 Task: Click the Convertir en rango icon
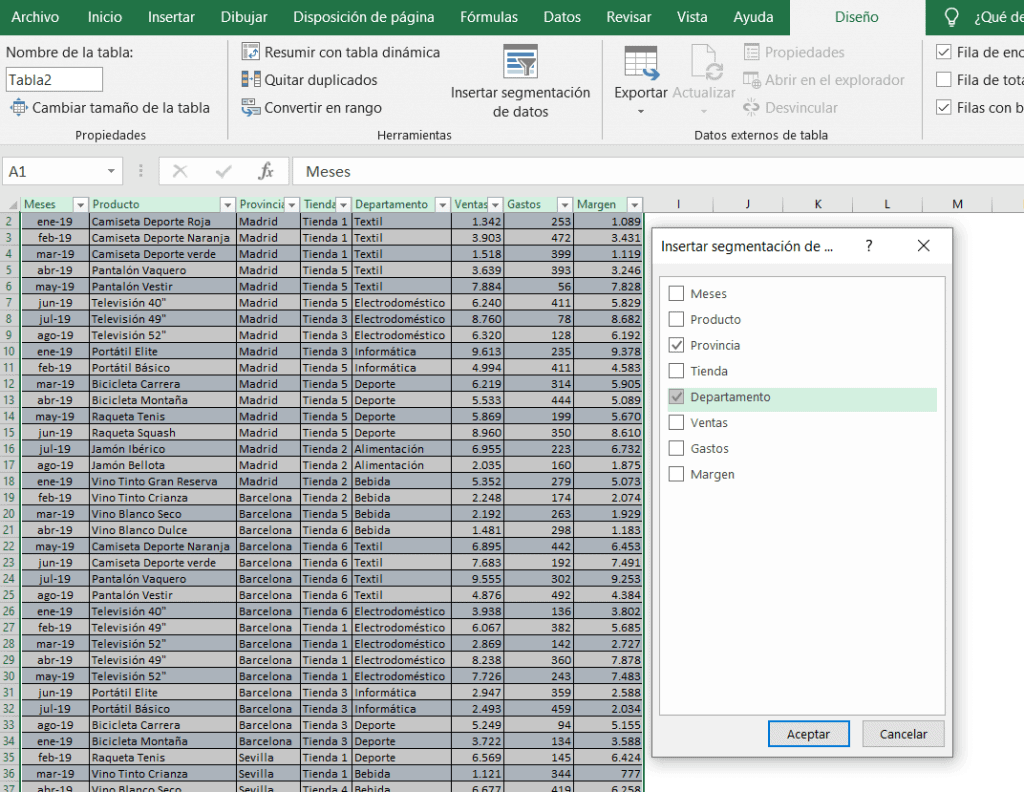click(x=250, y=108)
